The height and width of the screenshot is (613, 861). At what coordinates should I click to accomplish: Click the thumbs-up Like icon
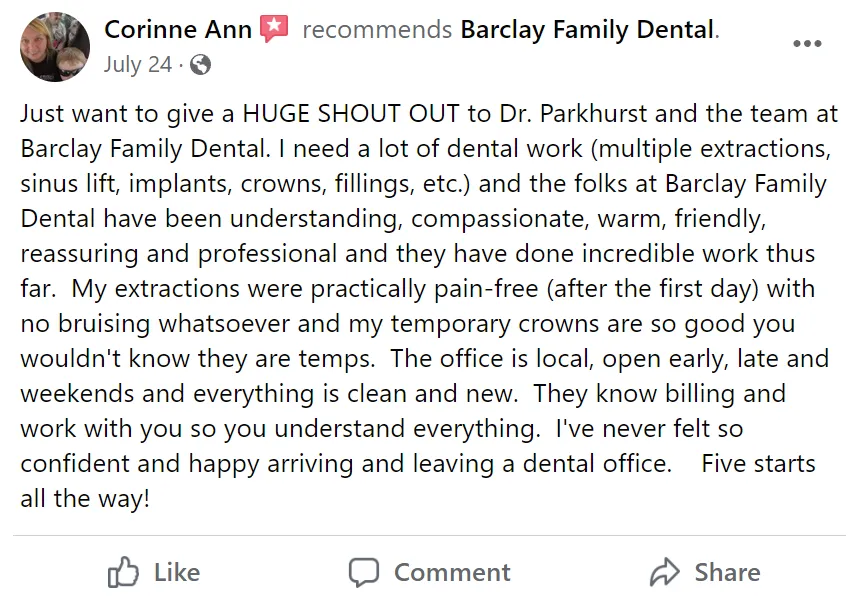tap(123, 572)
